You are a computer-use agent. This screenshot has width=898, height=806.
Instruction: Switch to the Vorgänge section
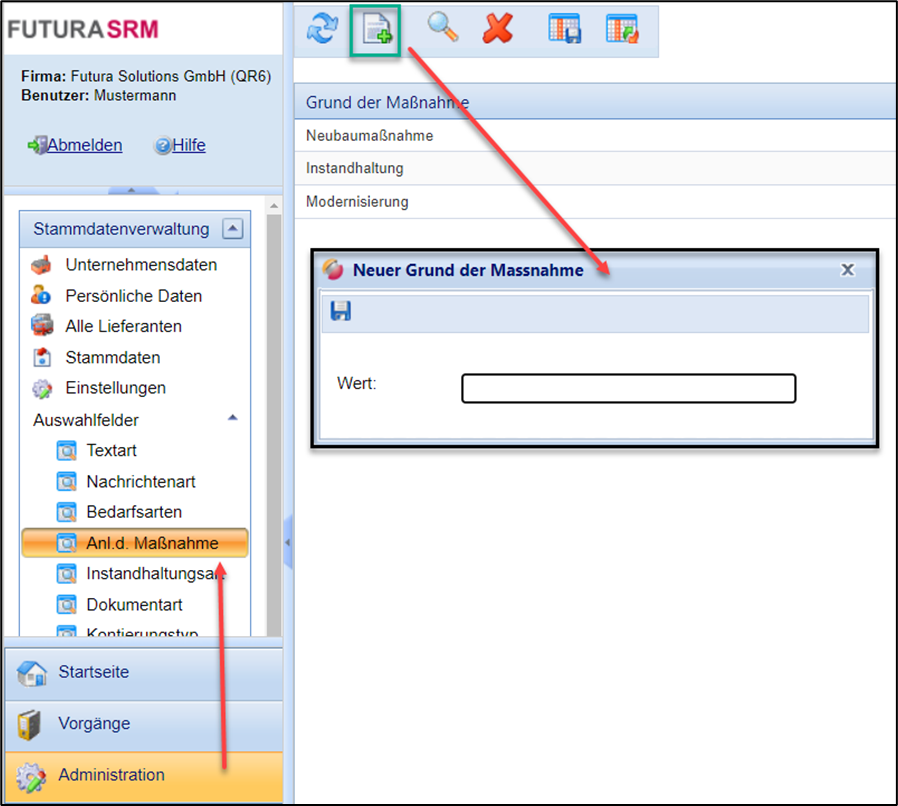94,723
